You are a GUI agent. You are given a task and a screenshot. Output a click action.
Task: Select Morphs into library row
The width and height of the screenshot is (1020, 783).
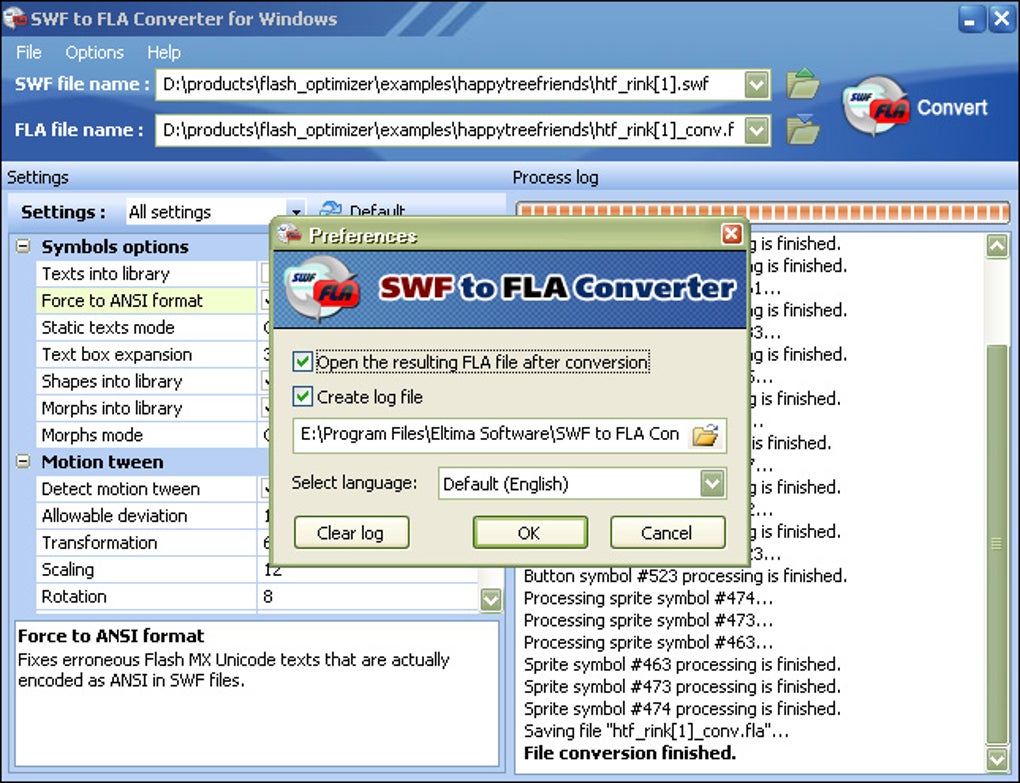(146, 408)
